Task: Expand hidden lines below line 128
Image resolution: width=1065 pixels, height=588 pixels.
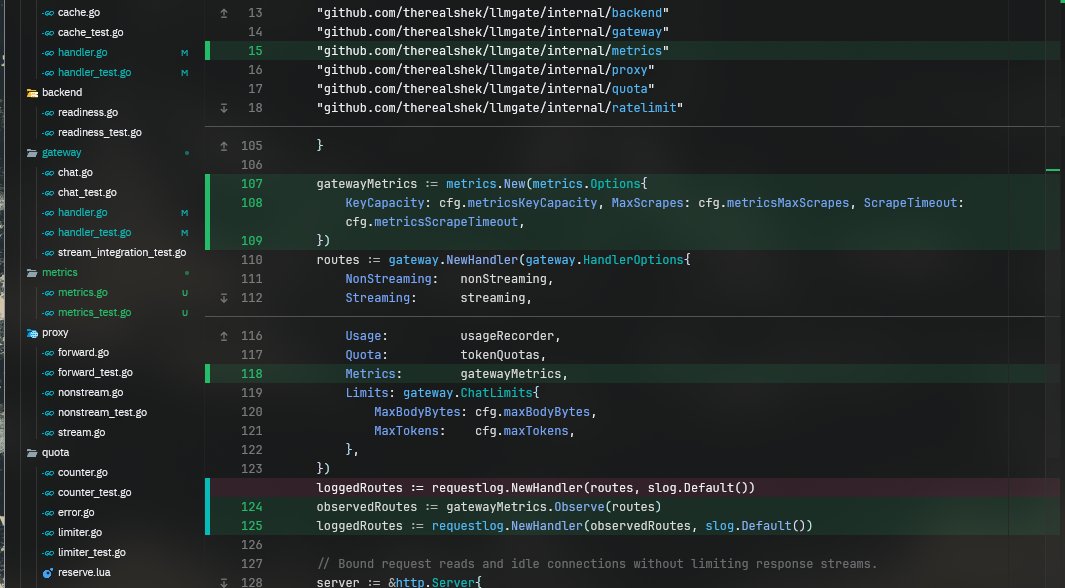Action: coord(223,583)
